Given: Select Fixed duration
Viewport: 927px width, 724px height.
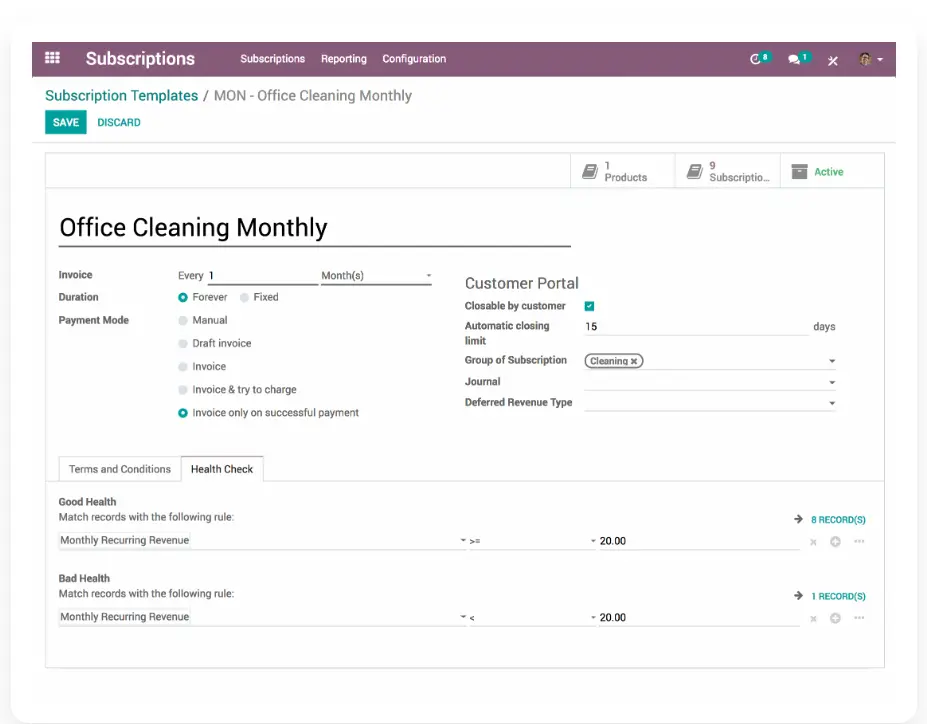Looking at the screenshot, I should click(x=244, y=297).
